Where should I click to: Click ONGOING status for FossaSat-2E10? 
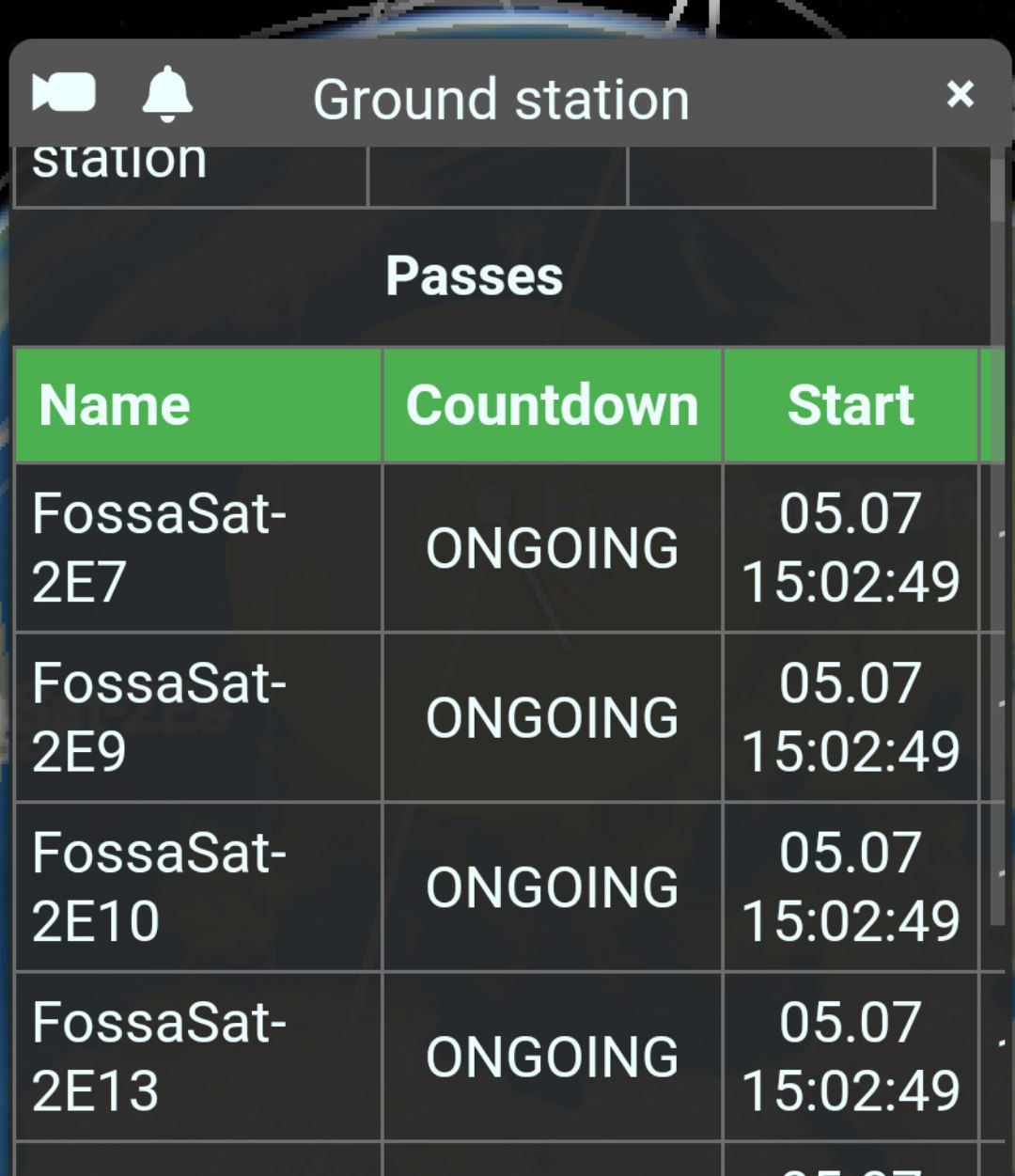552,886
